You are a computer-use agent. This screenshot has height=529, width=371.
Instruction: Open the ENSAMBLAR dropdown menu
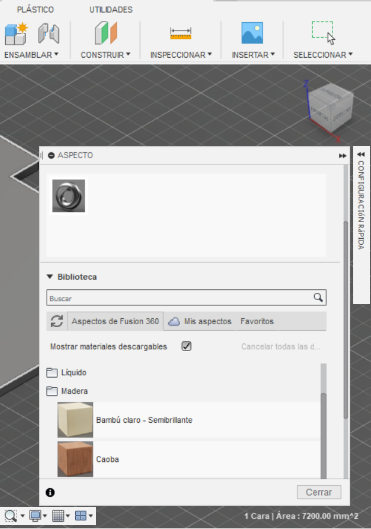[x=31, y=55]
